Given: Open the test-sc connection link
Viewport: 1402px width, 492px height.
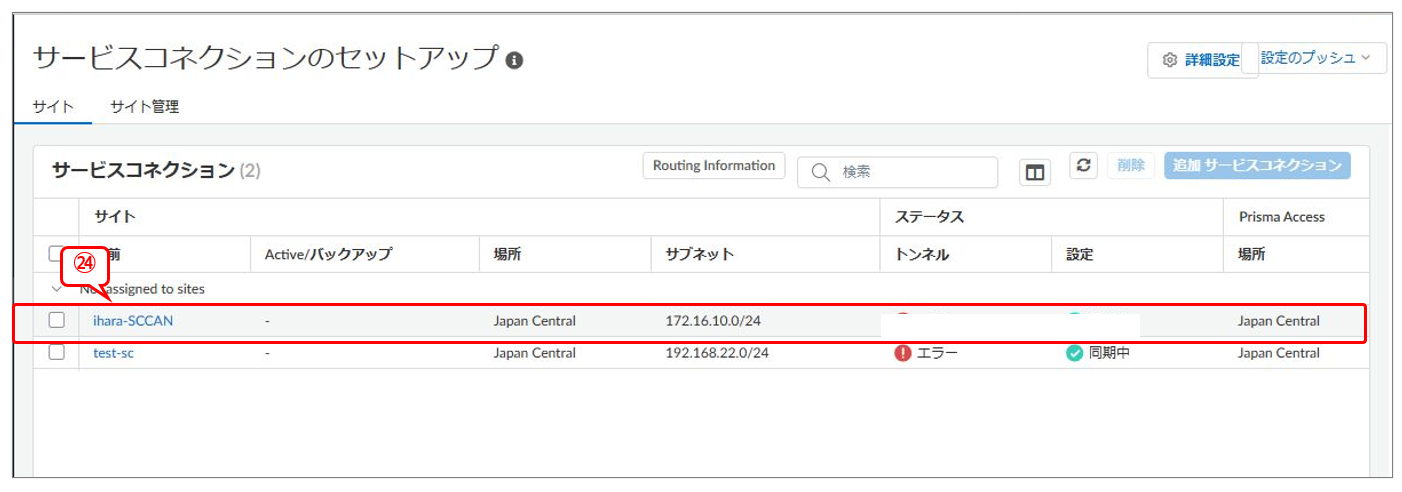Looking at the screenshot, I should pos(113,353).
